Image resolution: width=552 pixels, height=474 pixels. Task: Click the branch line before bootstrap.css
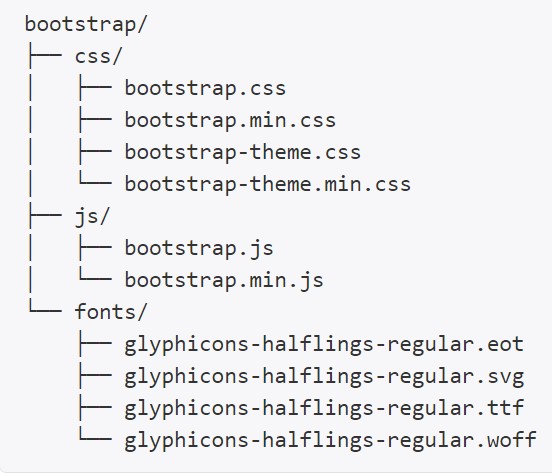pyautogui.click(x=95, y=87)
